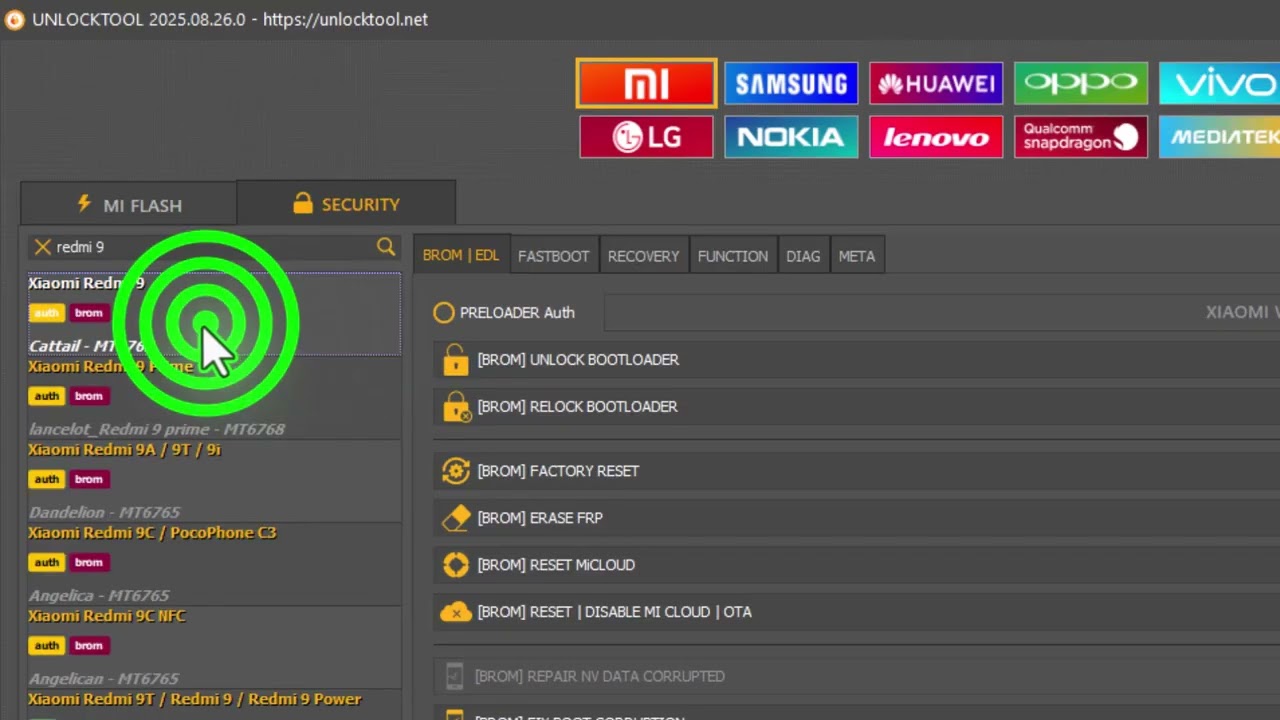
Task: Select the Vivo brand logo
Action: pos(1219,83)
